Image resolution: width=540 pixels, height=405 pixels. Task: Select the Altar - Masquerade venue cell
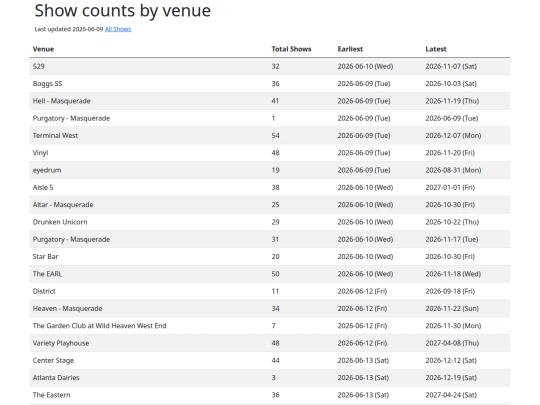coord(63,205)
